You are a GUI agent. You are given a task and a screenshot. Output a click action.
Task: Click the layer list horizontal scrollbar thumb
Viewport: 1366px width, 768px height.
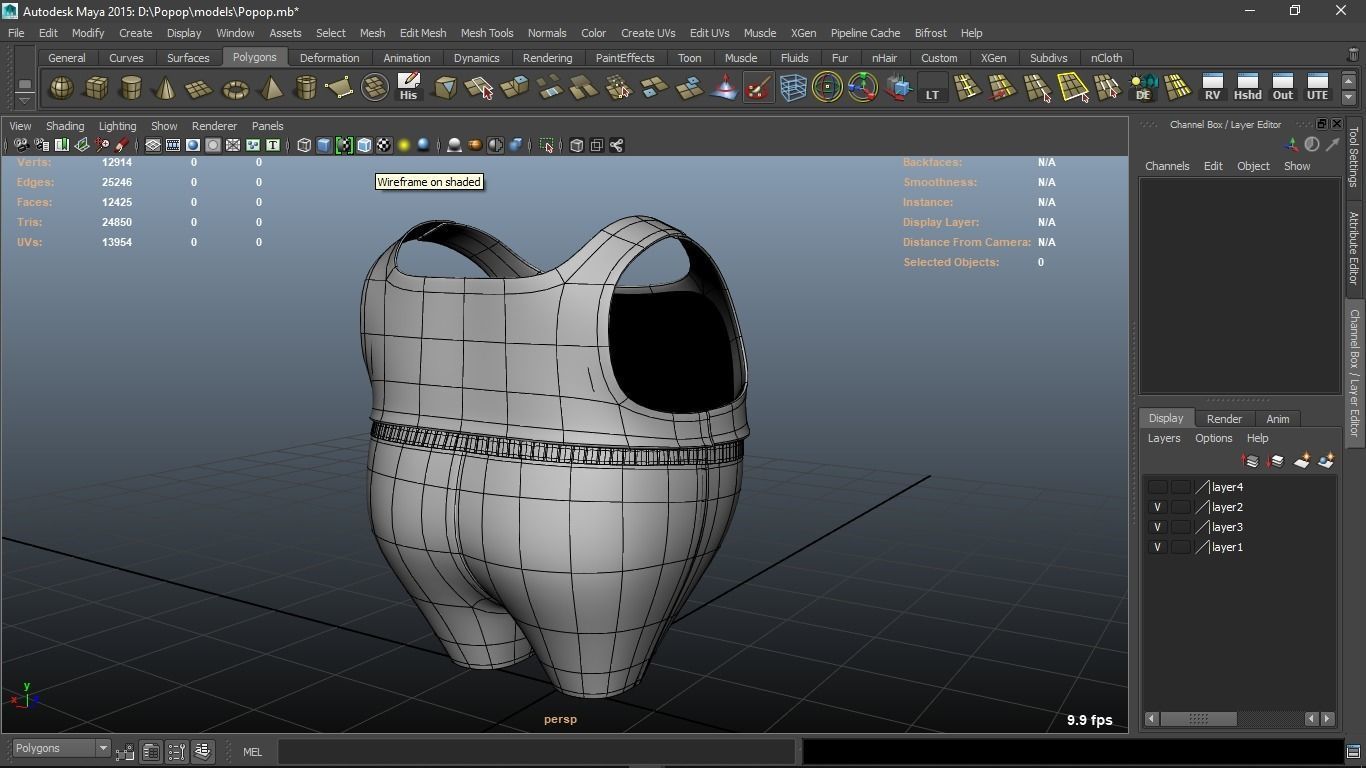point(1198,718)
